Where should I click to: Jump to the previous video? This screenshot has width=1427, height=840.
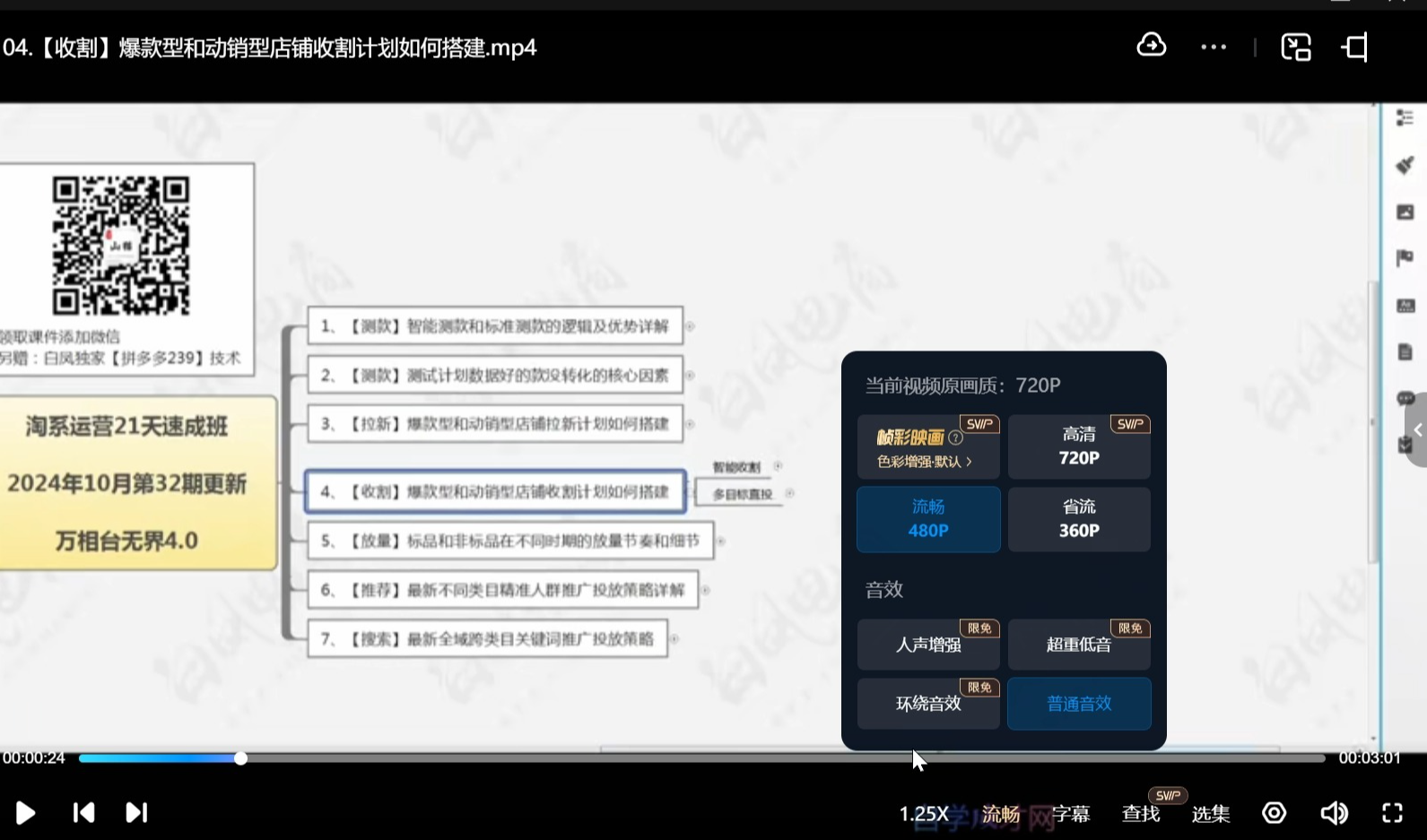[83, 813]
